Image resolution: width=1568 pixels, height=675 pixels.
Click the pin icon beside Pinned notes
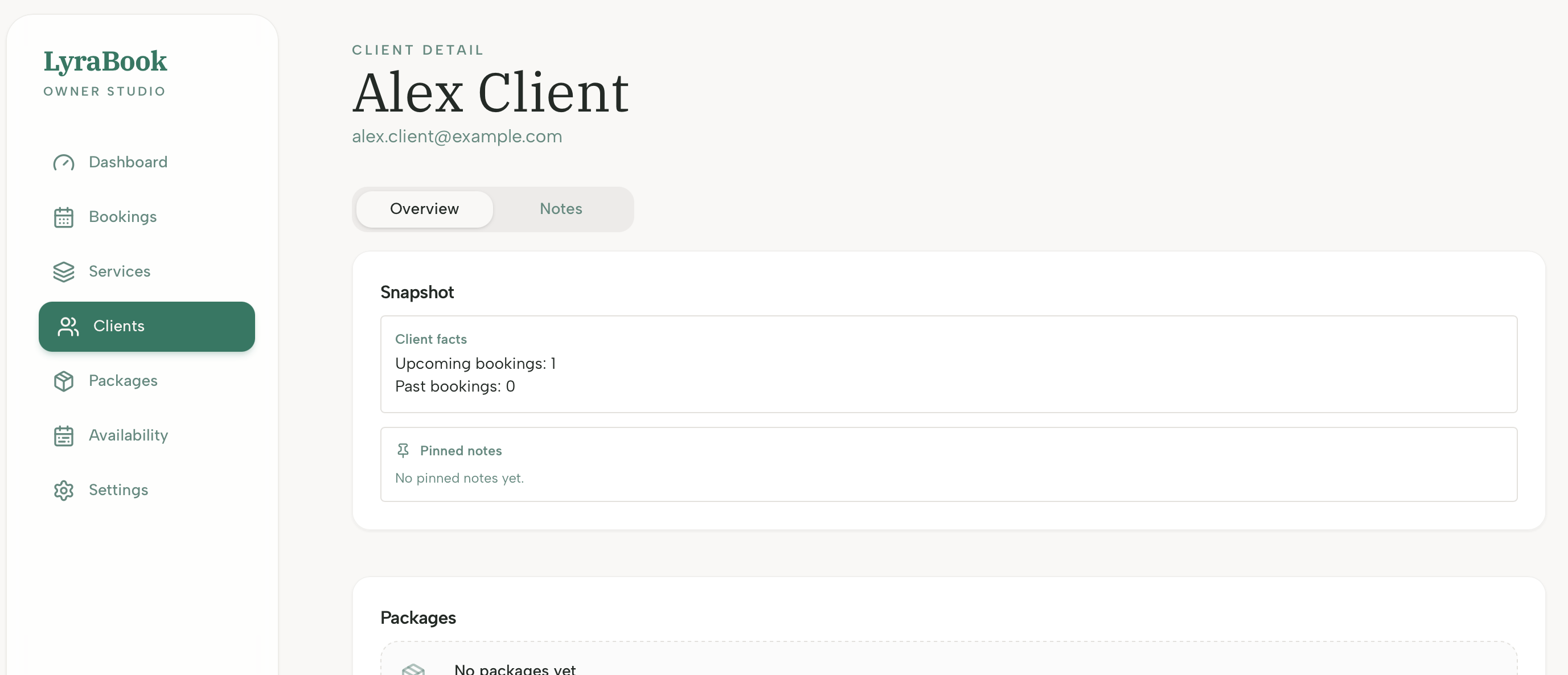pos(403,450)
